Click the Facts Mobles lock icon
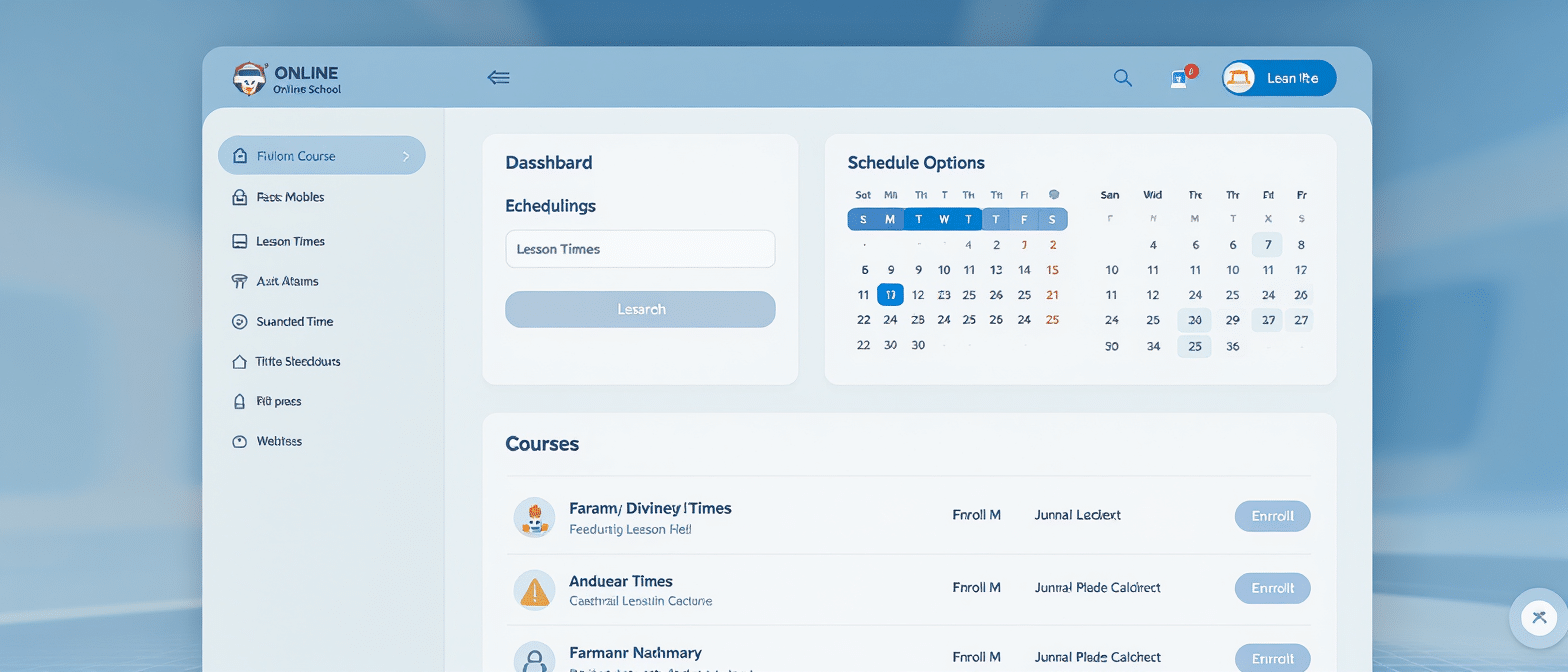This screenshot has height=672, width=1568. point(239,197)
